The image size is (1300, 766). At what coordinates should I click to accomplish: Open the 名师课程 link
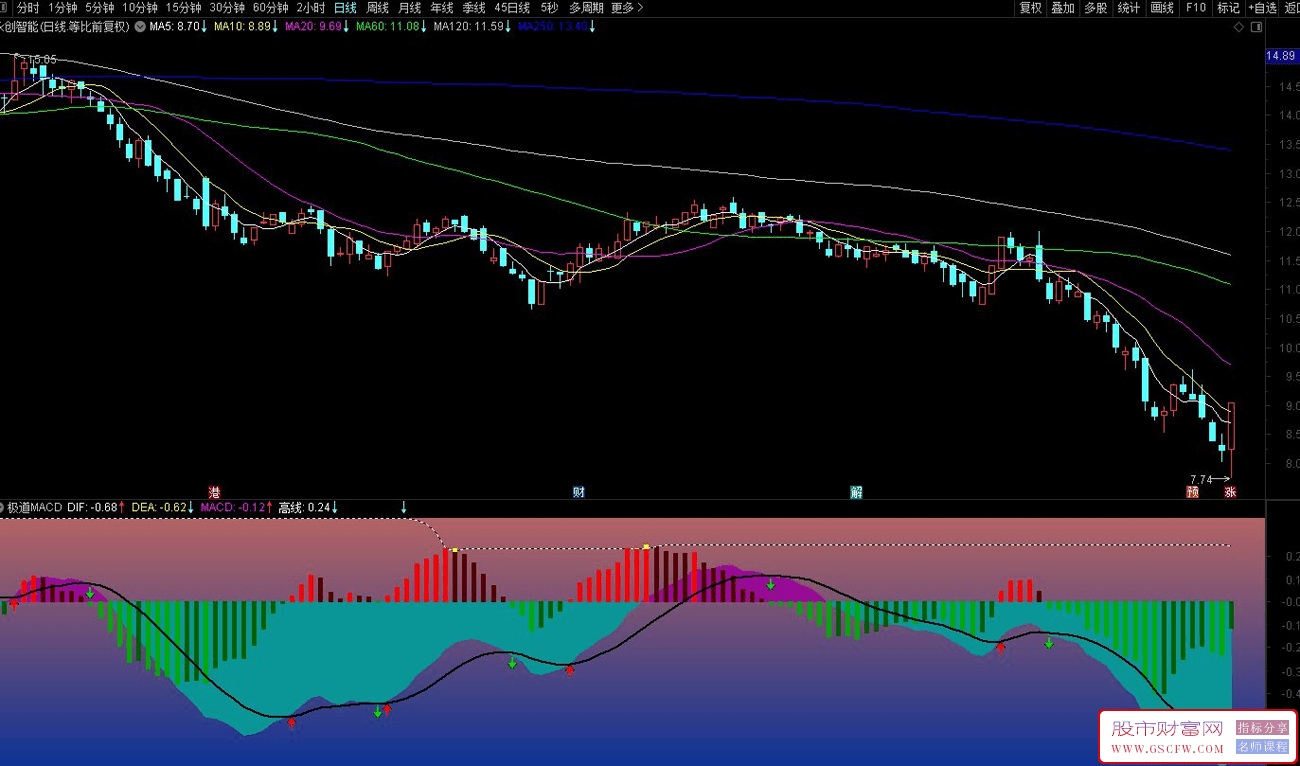pos(1262,746)
